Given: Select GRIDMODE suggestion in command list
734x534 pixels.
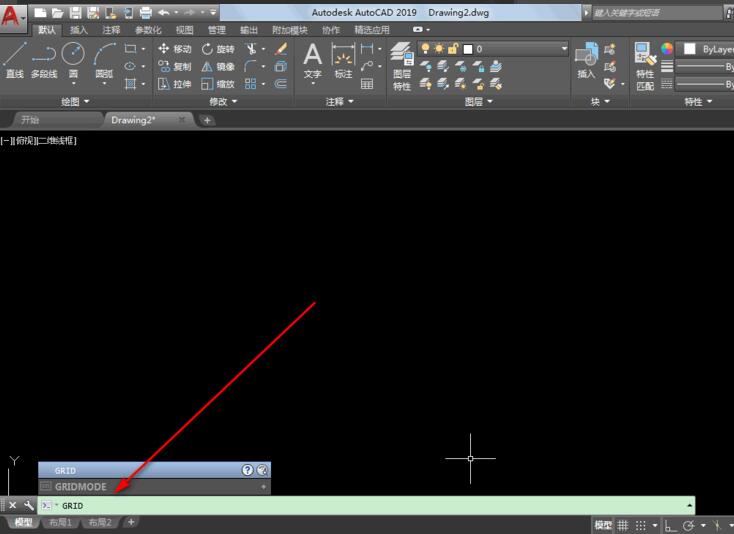Looking at the screenshot, I should click(154, 487).
